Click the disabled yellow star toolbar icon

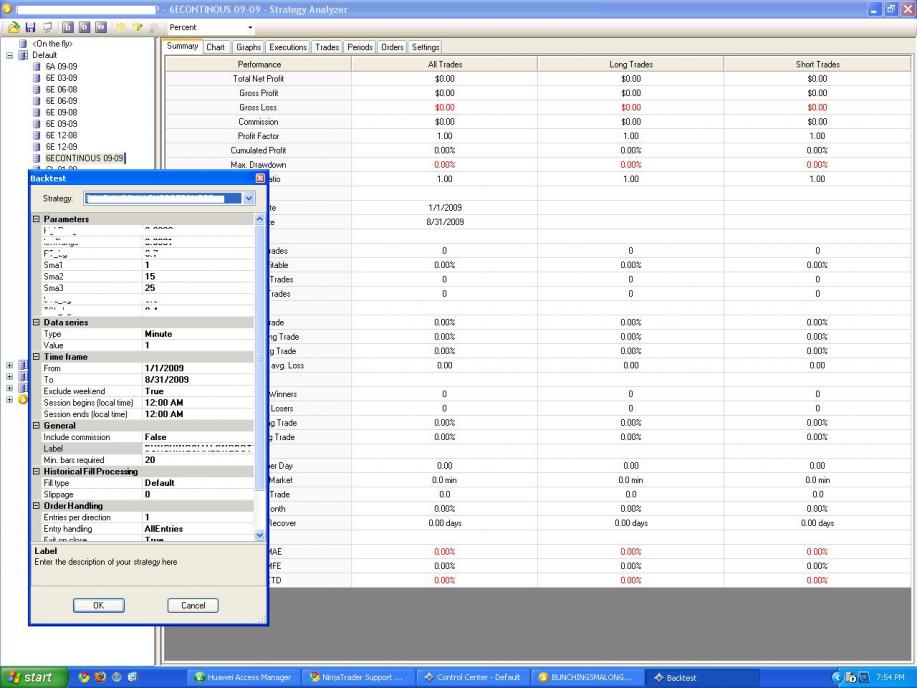pyautogui.click(x=120, y=27)
